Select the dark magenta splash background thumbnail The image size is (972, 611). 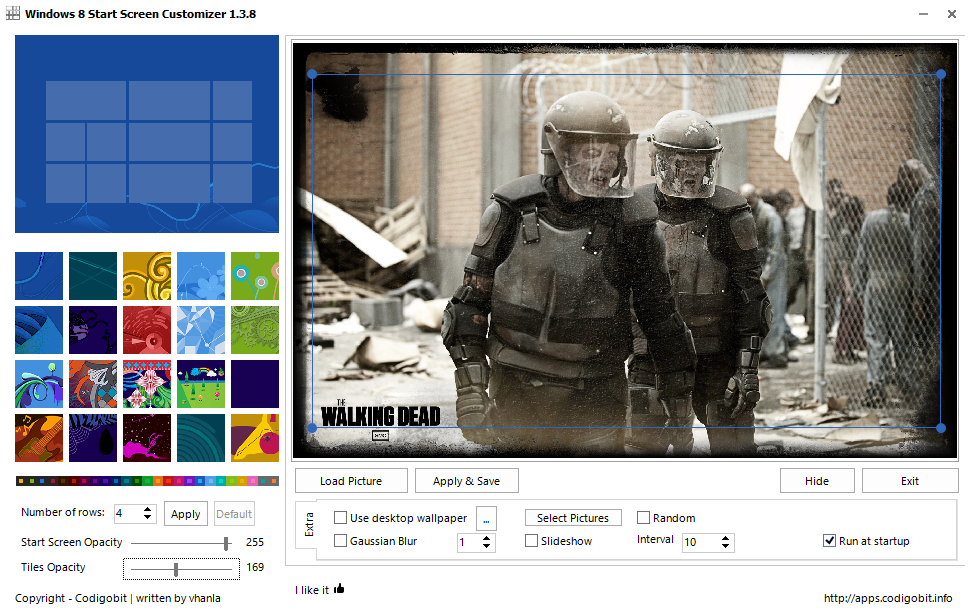tap(147, 438)
